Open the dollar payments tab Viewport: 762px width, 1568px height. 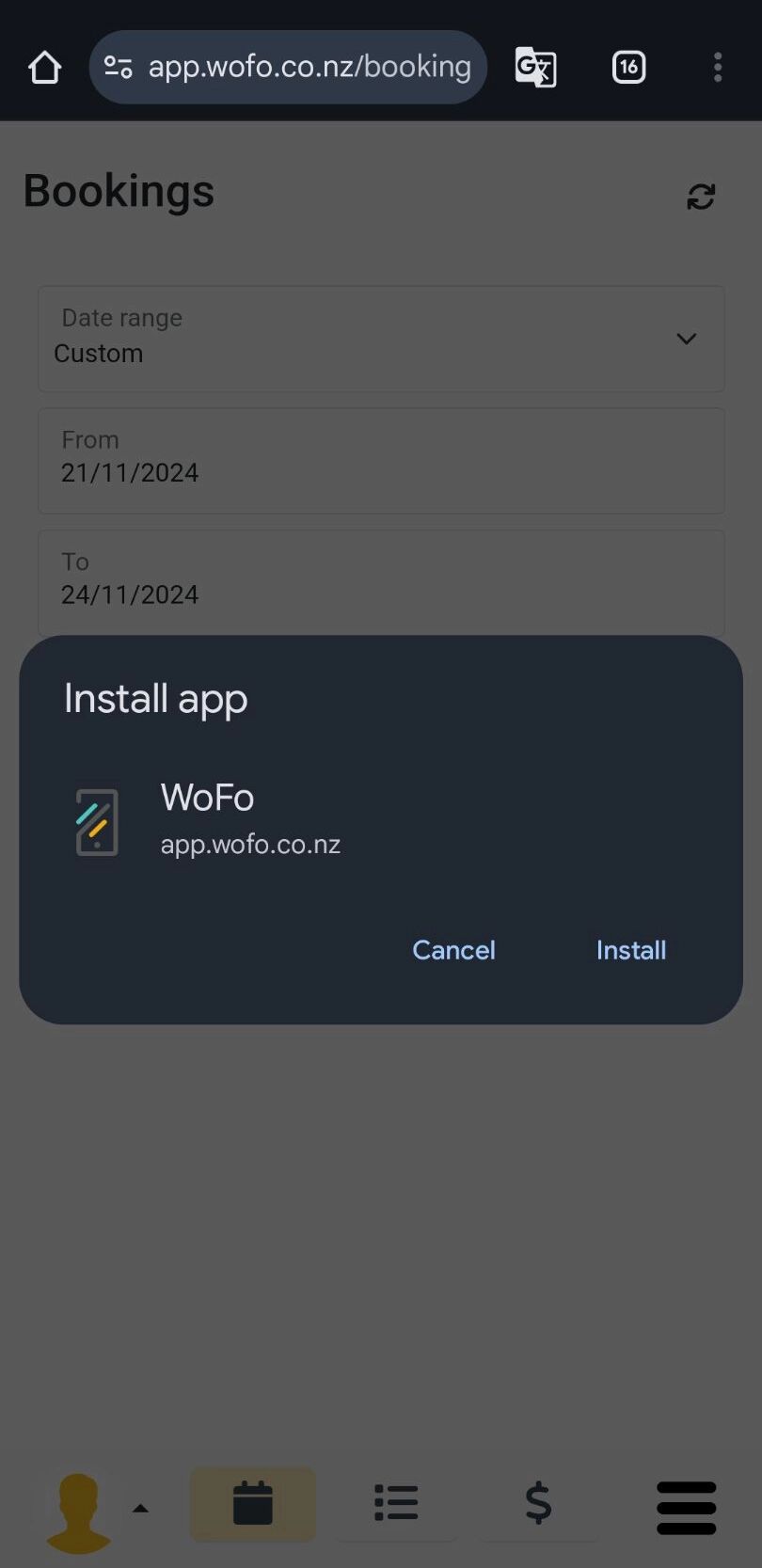538,1503
